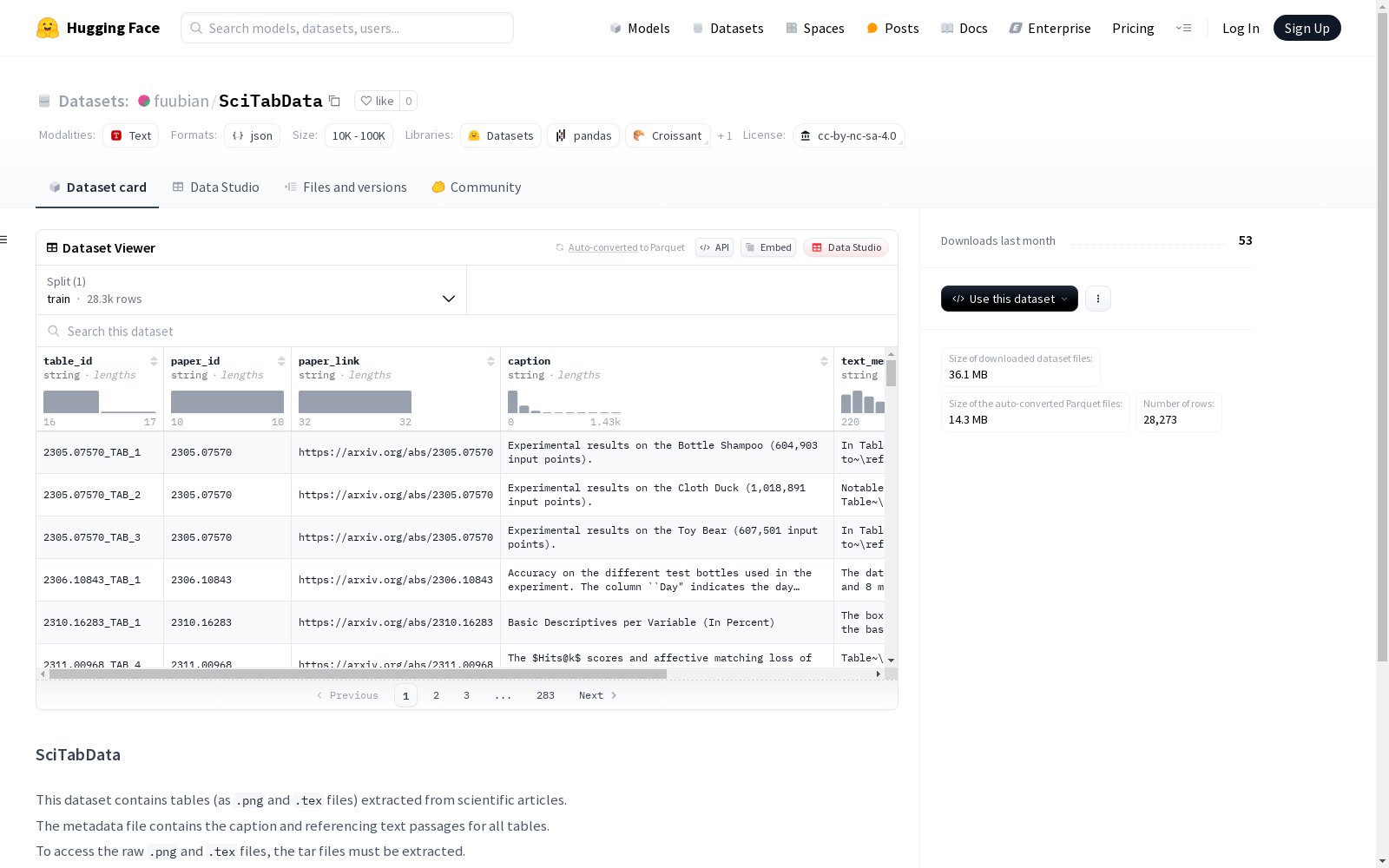Open the Auto-converted to Parquet link
Screen dimensions: 1389x868
point(603,247)
